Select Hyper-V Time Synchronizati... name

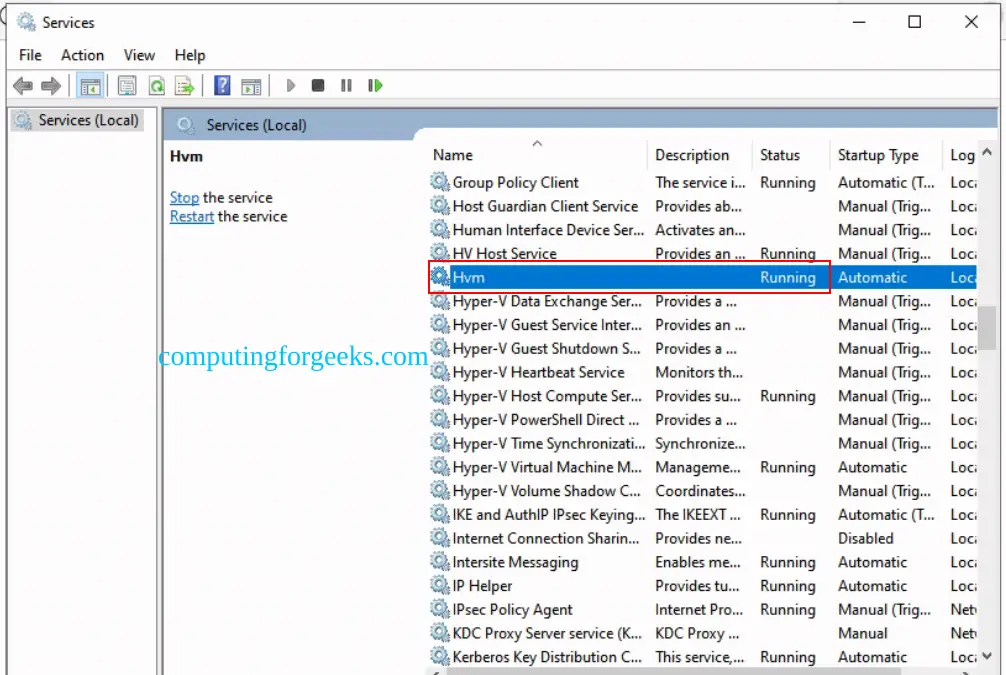point(549,443)
